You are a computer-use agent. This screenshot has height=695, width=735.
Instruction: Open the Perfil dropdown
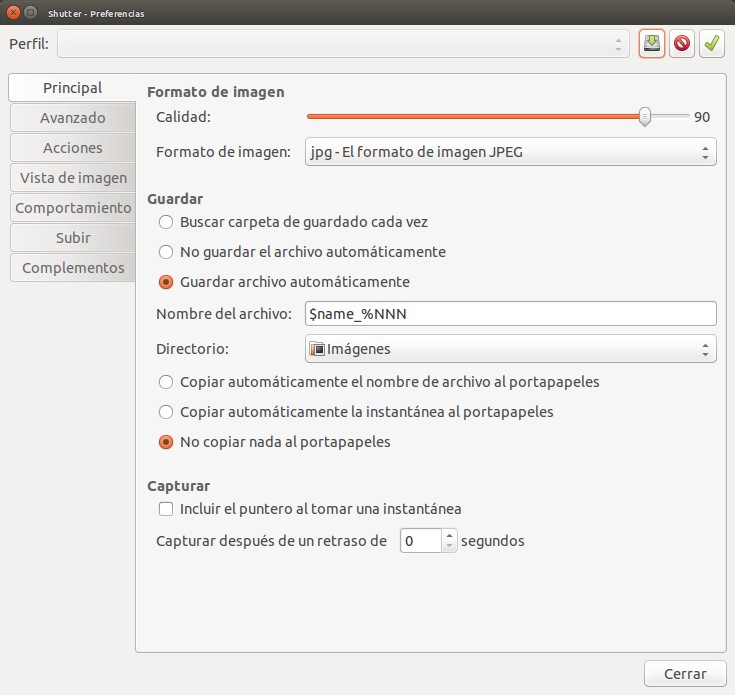(x=342, y=44)
